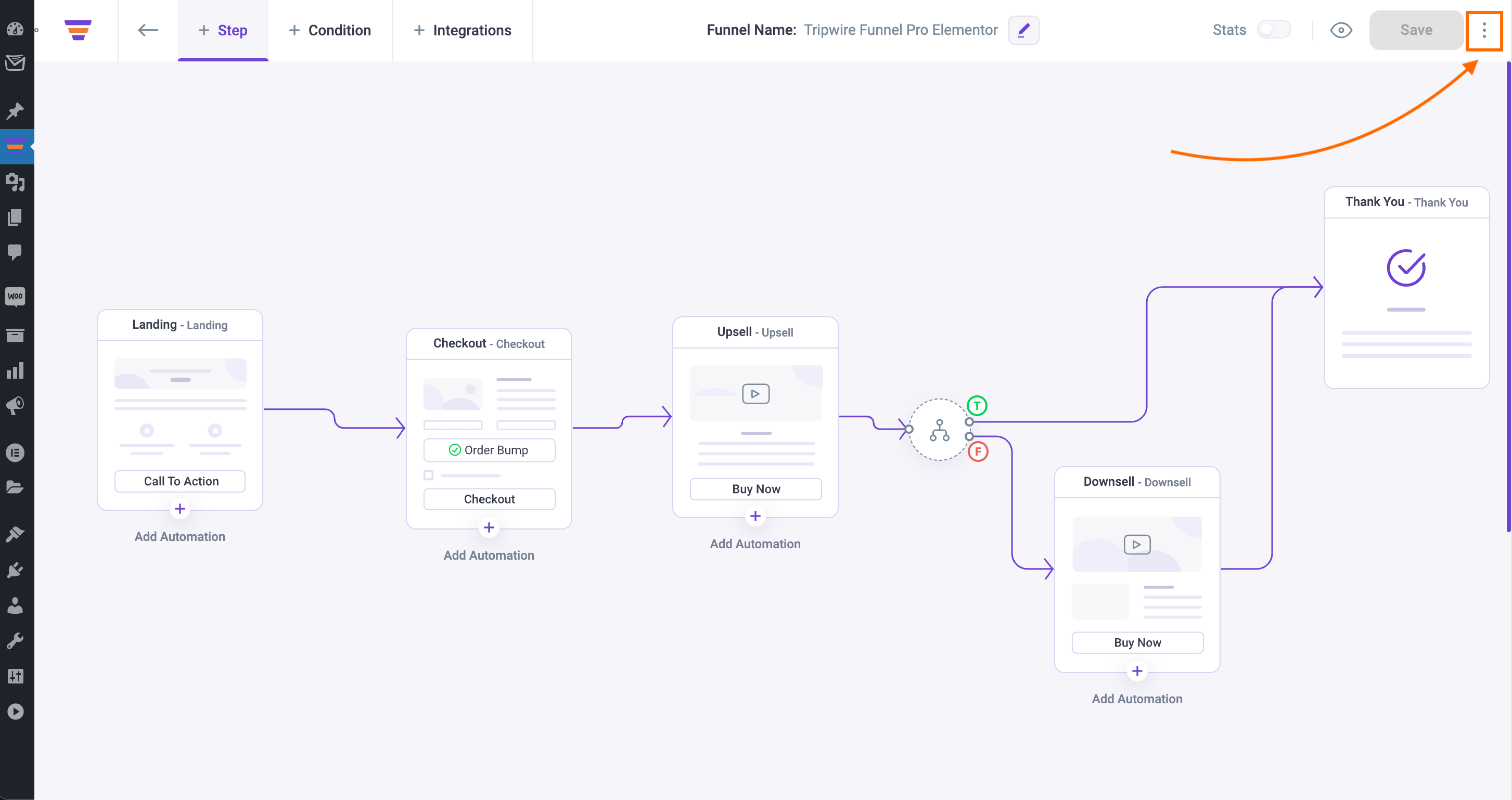
Task: Click the branching condition node icon
Action: pos(939,429)
